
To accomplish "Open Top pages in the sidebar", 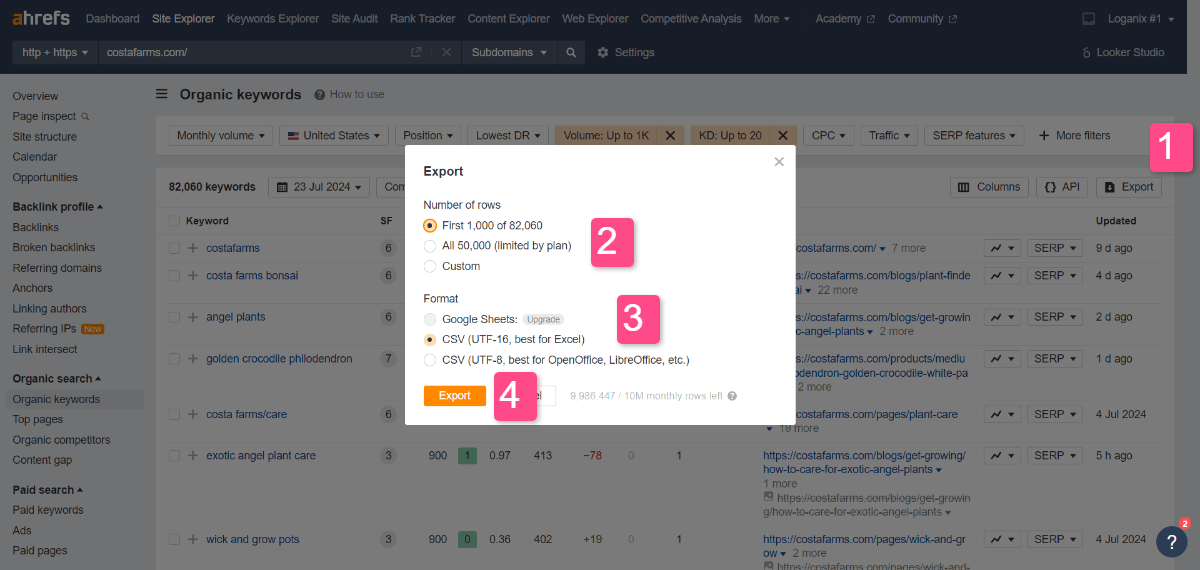I will tap(38, 420).
